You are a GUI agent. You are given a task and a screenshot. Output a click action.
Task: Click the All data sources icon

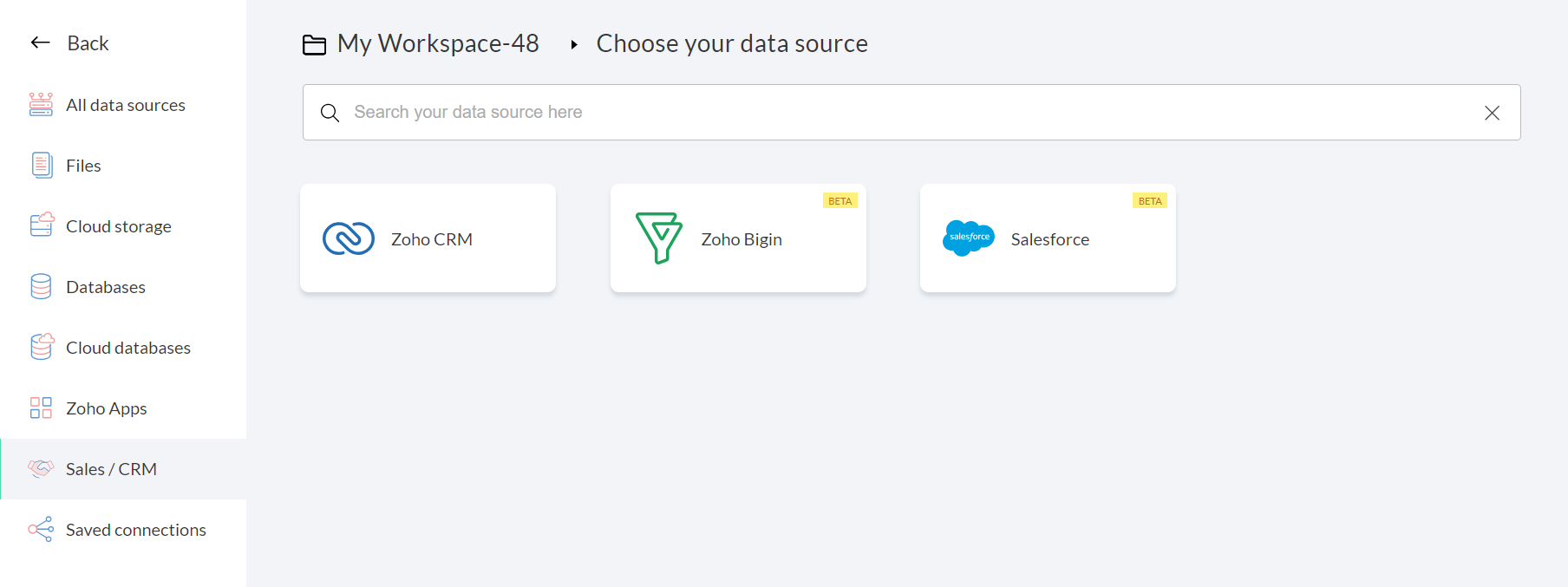point(41,105)
